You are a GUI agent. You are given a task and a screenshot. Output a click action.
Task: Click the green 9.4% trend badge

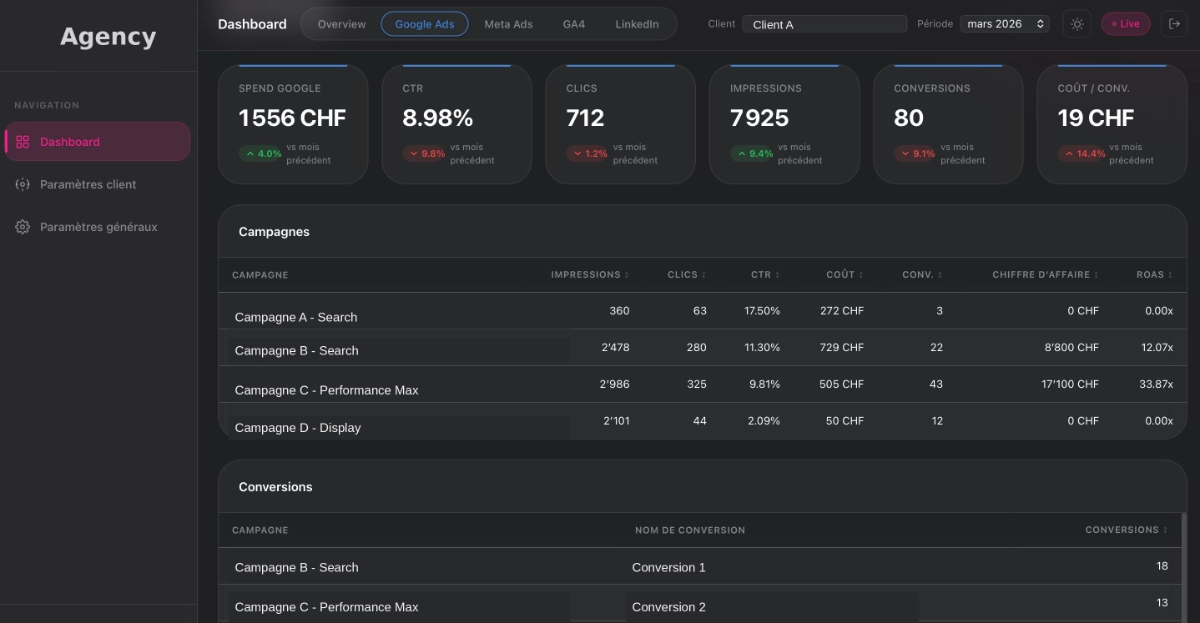(x=753, y=154)
